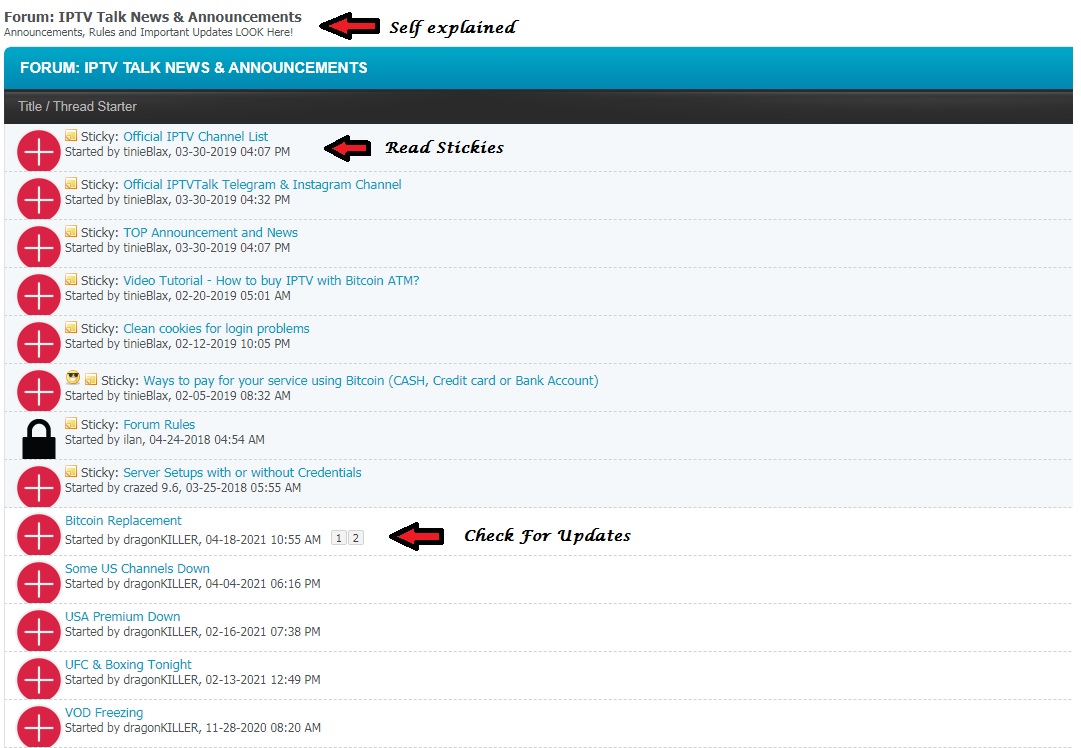Open the Bitcoin Replacement thread
The image size is (1081, 748).
coord(123,520)
